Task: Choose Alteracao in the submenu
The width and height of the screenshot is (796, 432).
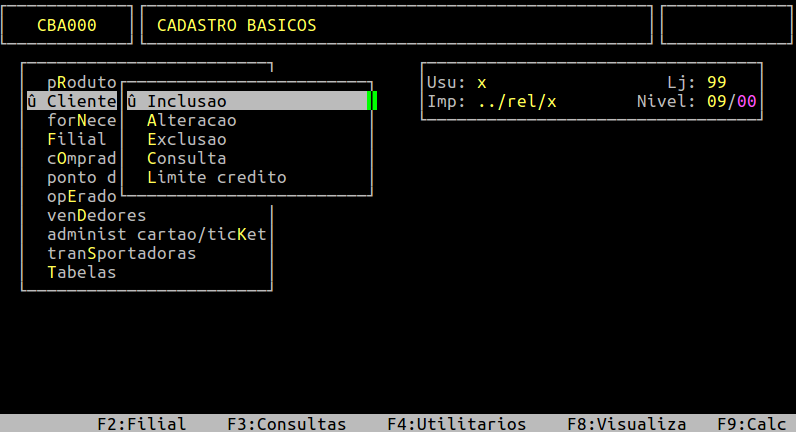Action: [x=192, y=120]
